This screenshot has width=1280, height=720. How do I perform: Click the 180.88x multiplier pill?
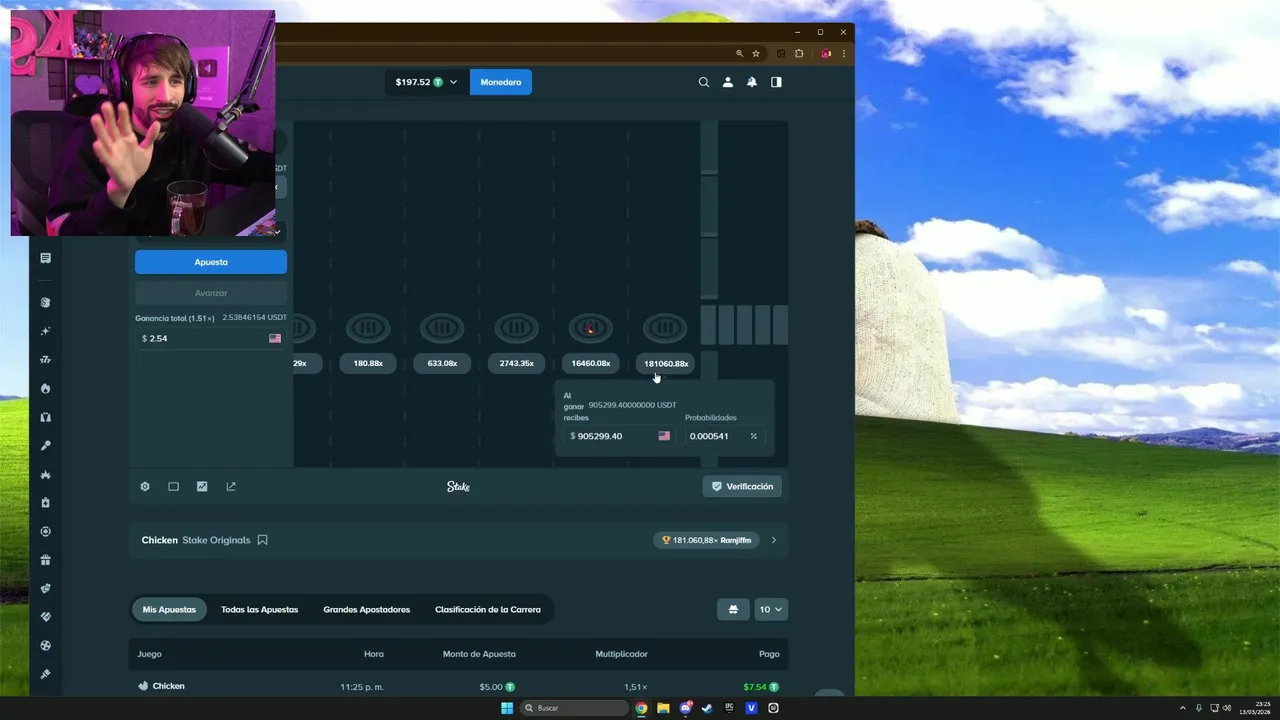[368, 363]
